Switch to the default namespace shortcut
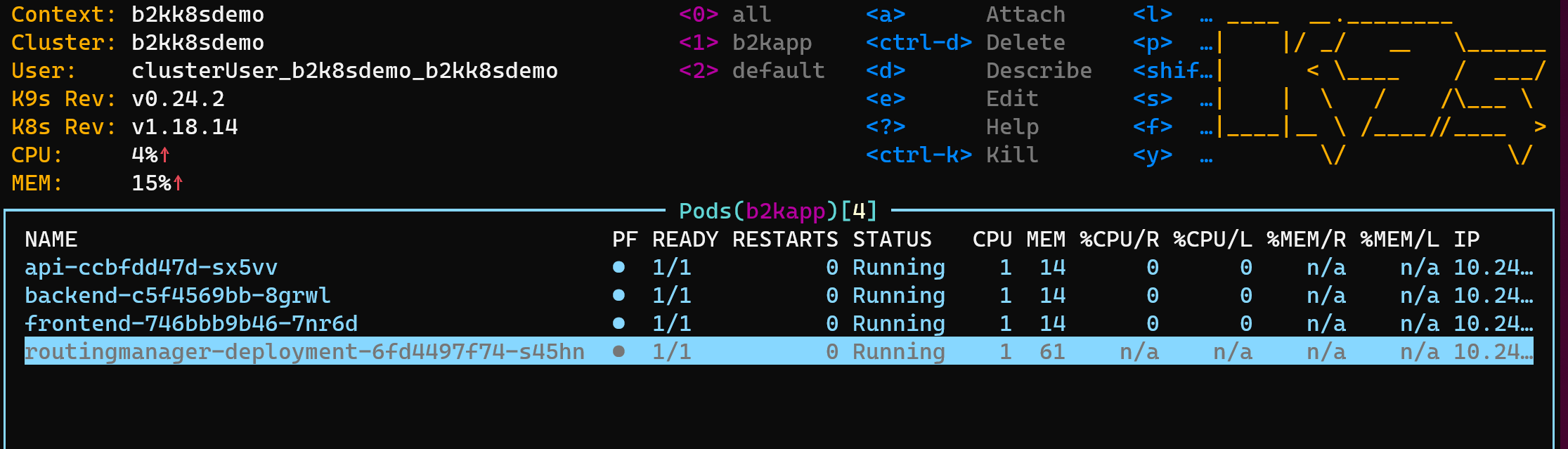 tap(778, 71)
